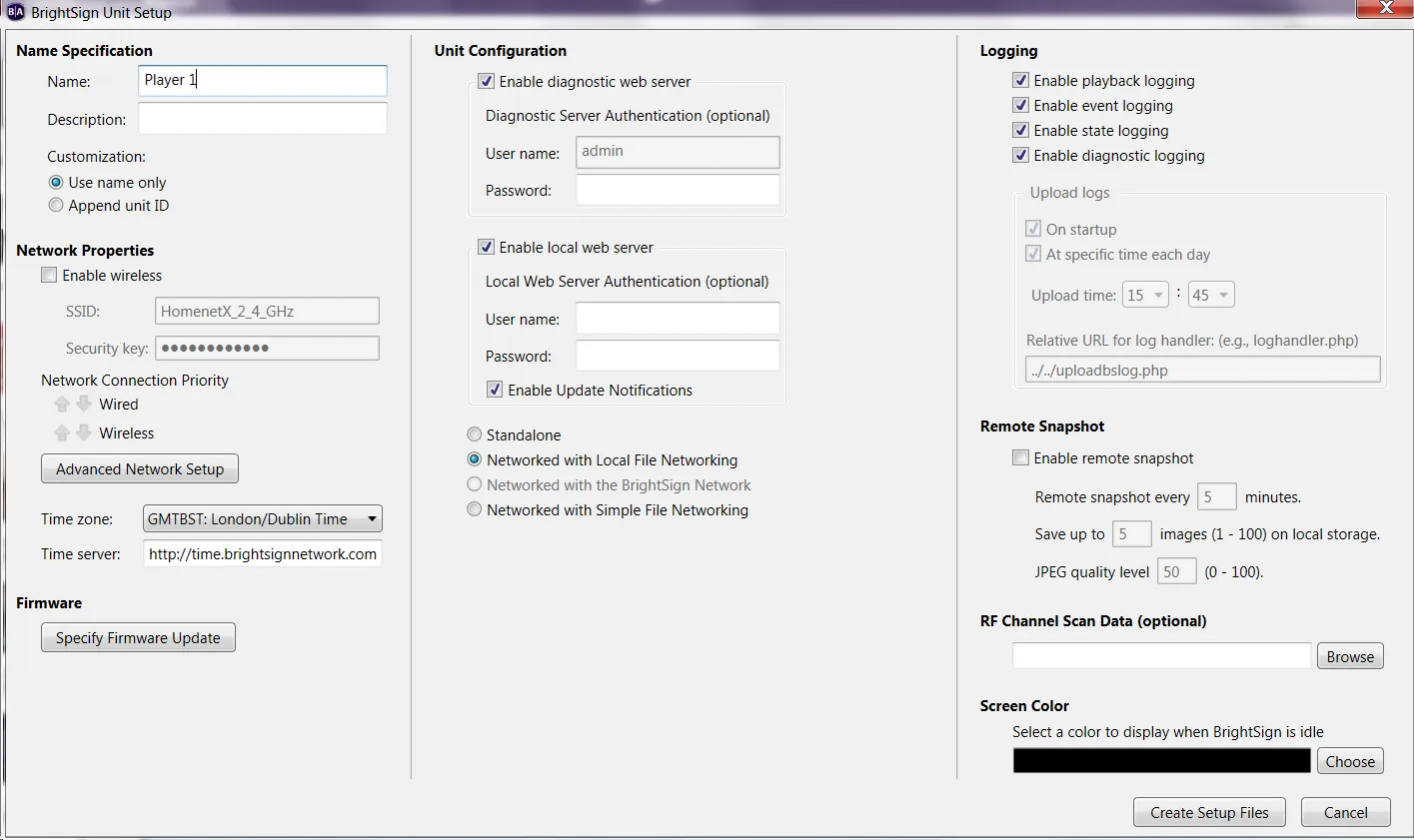Click the black idle screen color swatch
Image resolution: width=1414 pixels, height=840 pixels.
(1161, 761)
